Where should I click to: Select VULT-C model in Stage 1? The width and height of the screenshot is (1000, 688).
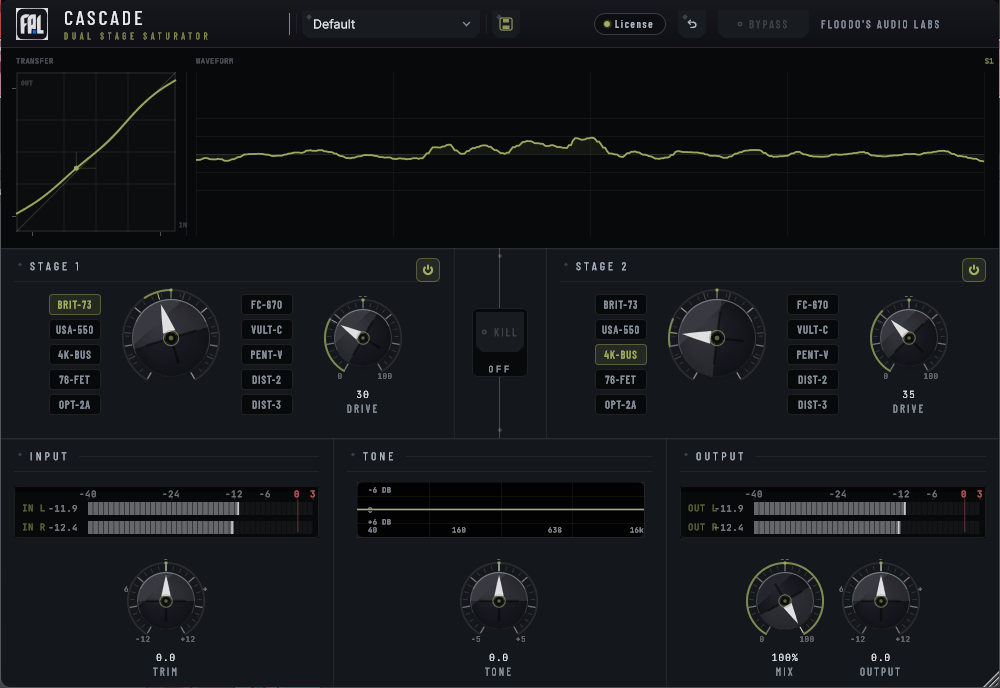[x=267, y=330]
